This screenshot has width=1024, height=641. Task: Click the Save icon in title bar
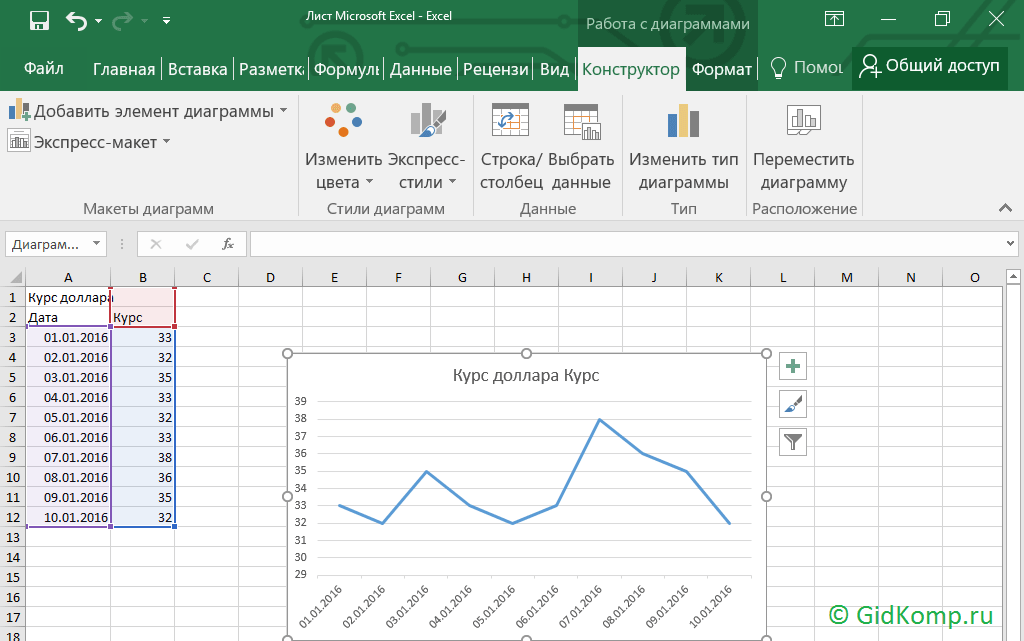click(x=40, y=20)
